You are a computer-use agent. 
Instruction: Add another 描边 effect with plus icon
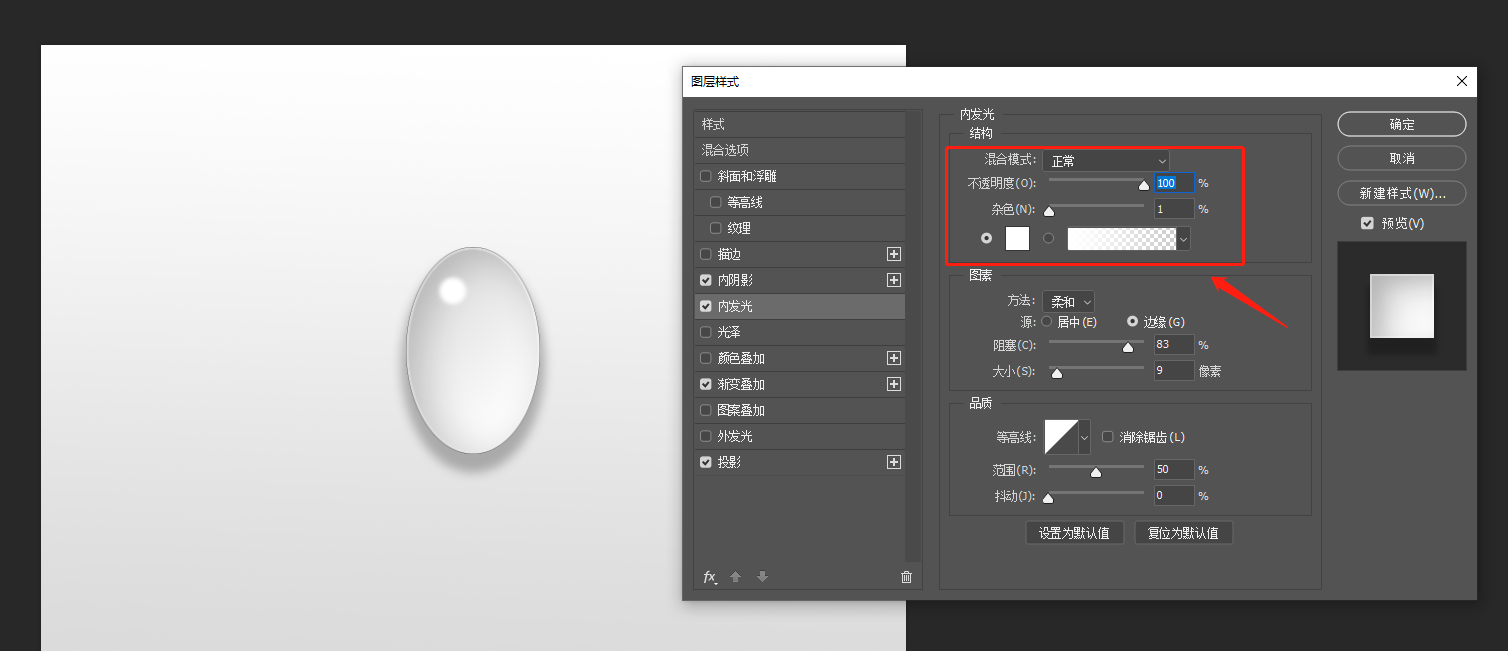[x=894, y=254]
